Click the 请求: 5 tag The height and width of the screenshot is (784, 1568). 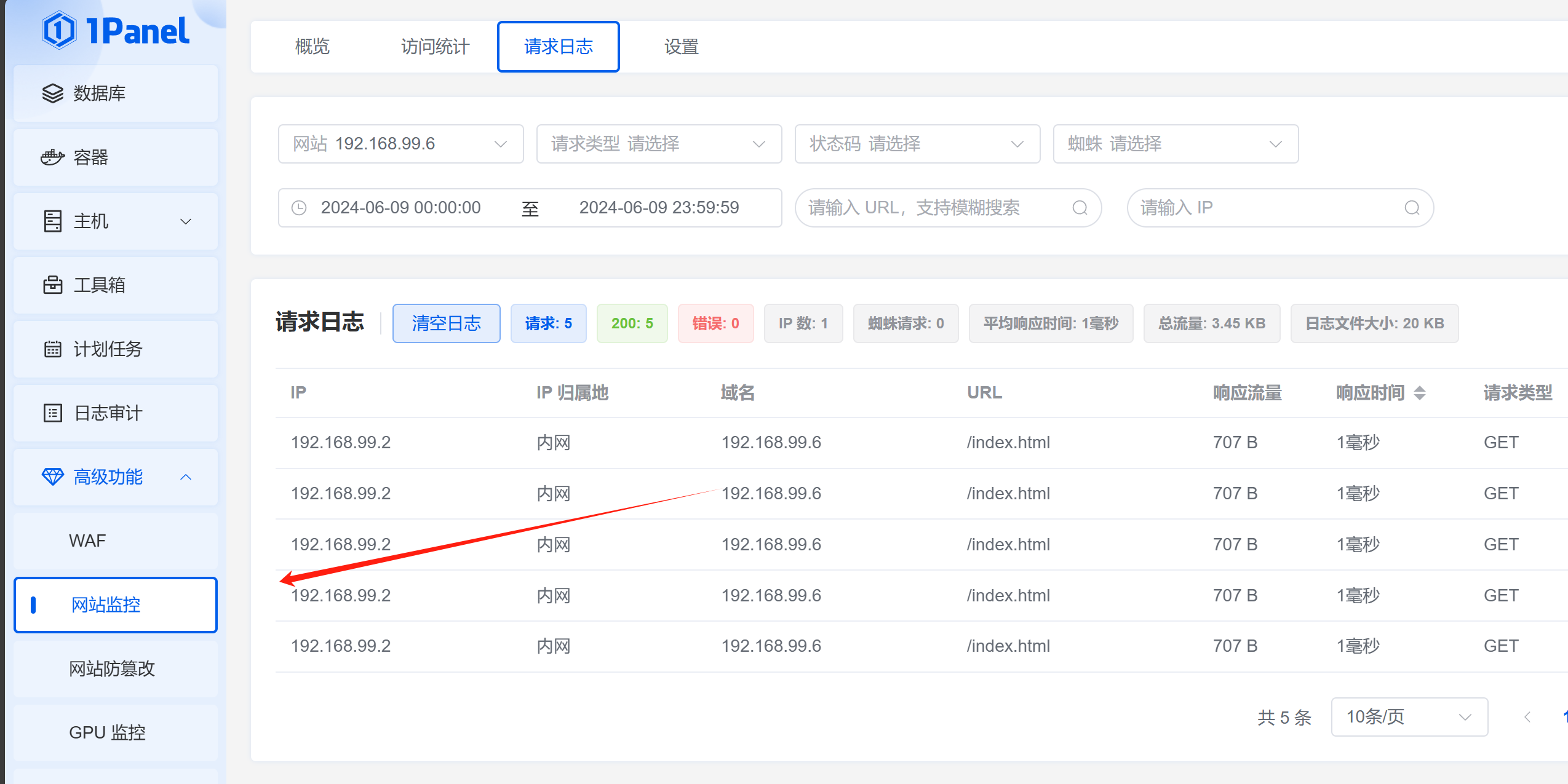pos(549,323)
